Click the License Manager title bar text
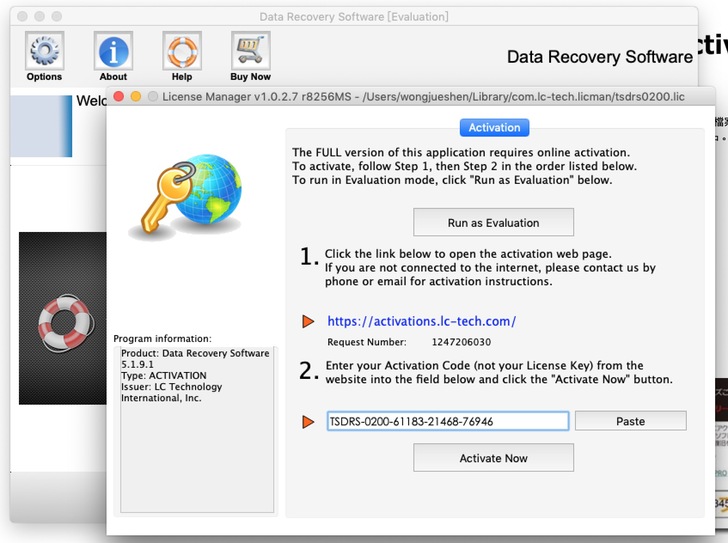728x543 pixels. coord(423,97)
